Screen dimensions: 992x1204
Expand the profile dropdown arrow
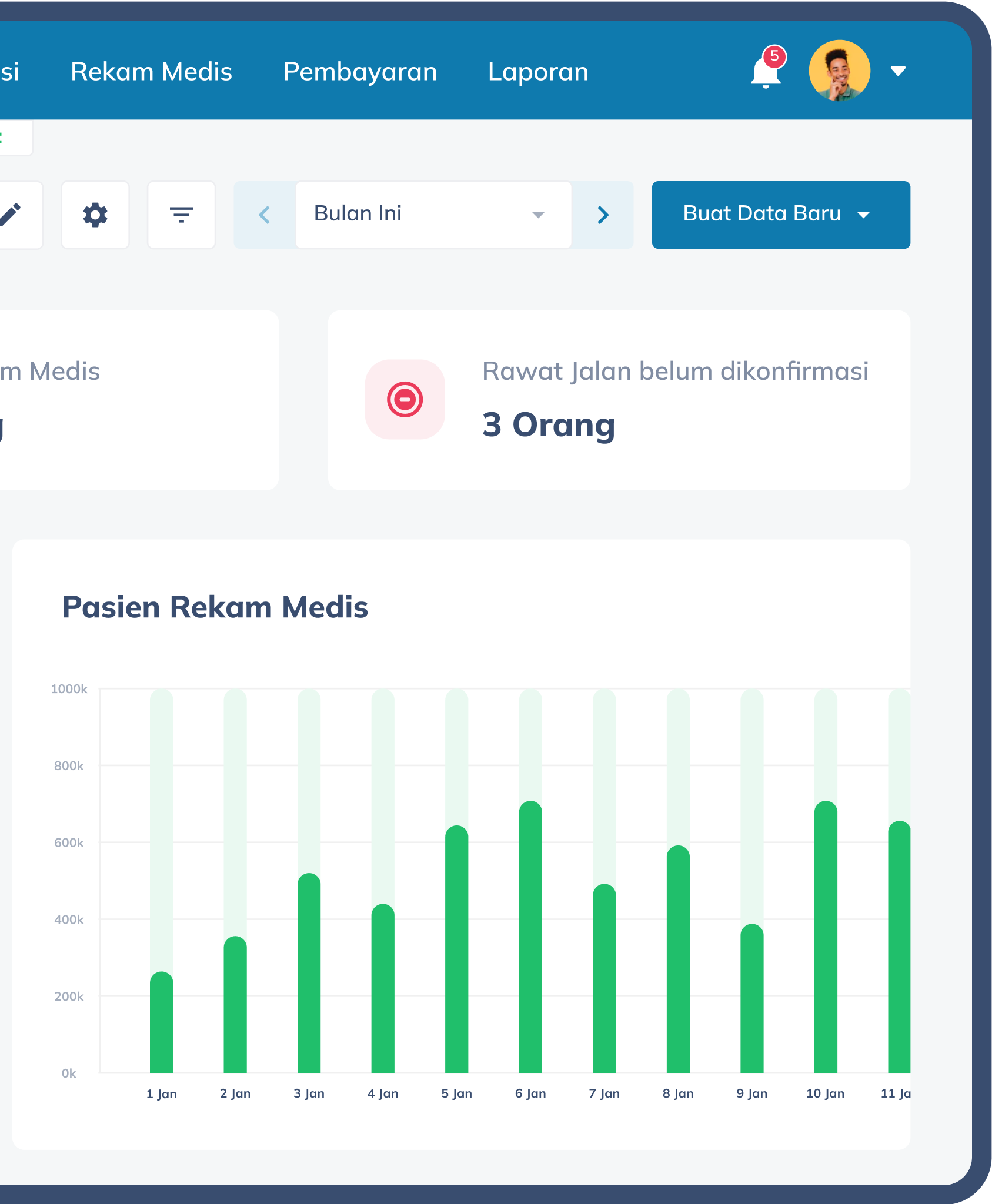point(898,71)
